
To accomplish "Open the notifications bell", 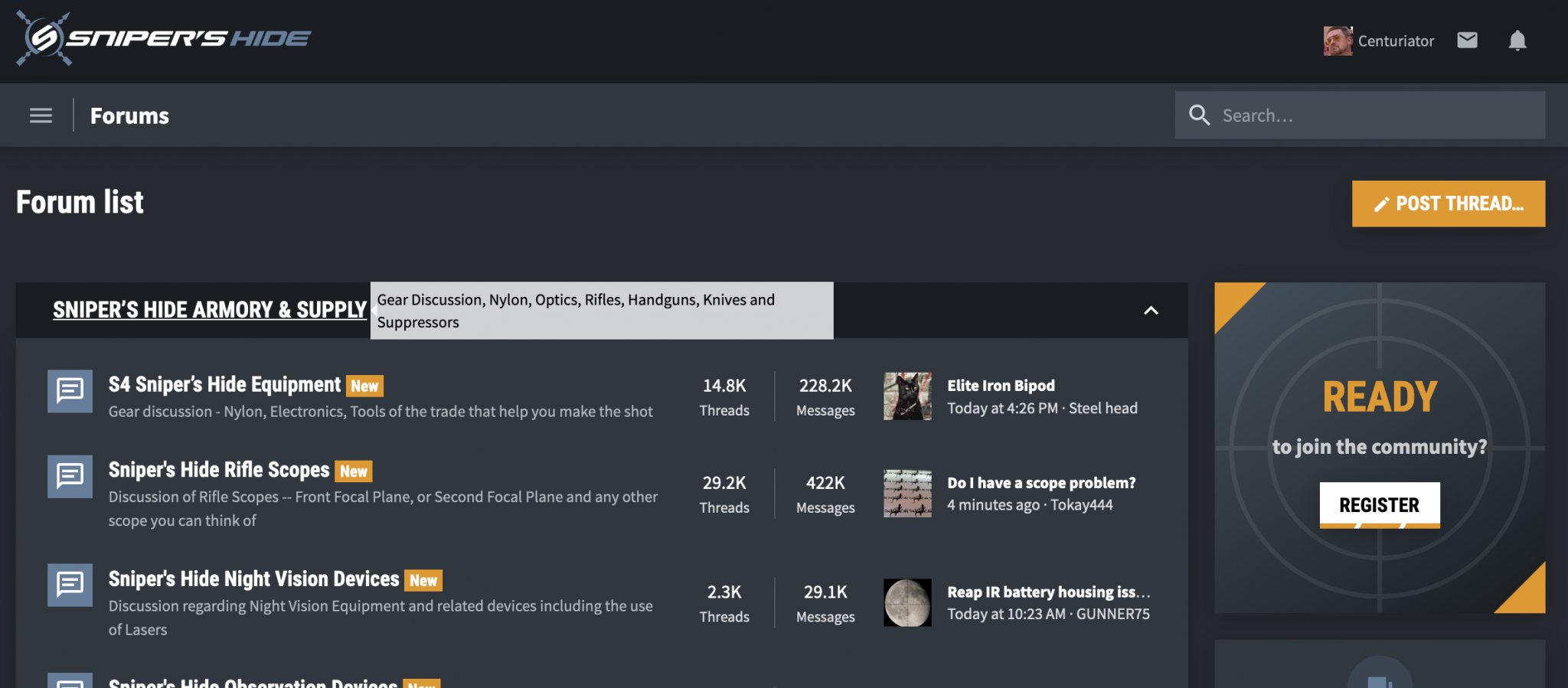I will click(1517, 41).
